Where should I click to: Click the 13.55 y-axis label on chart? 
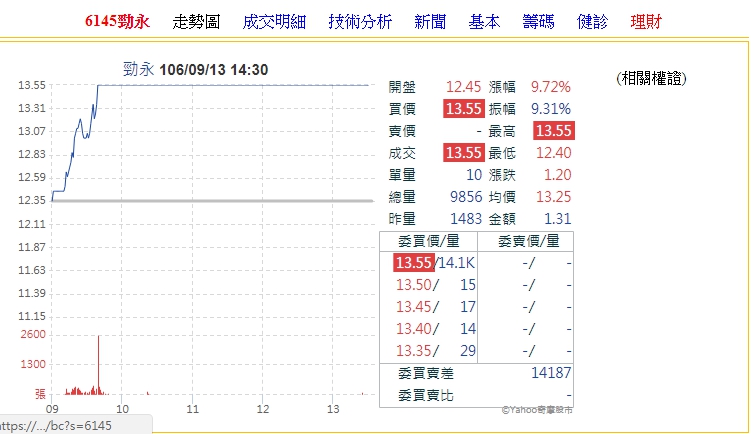pos(32,86)
